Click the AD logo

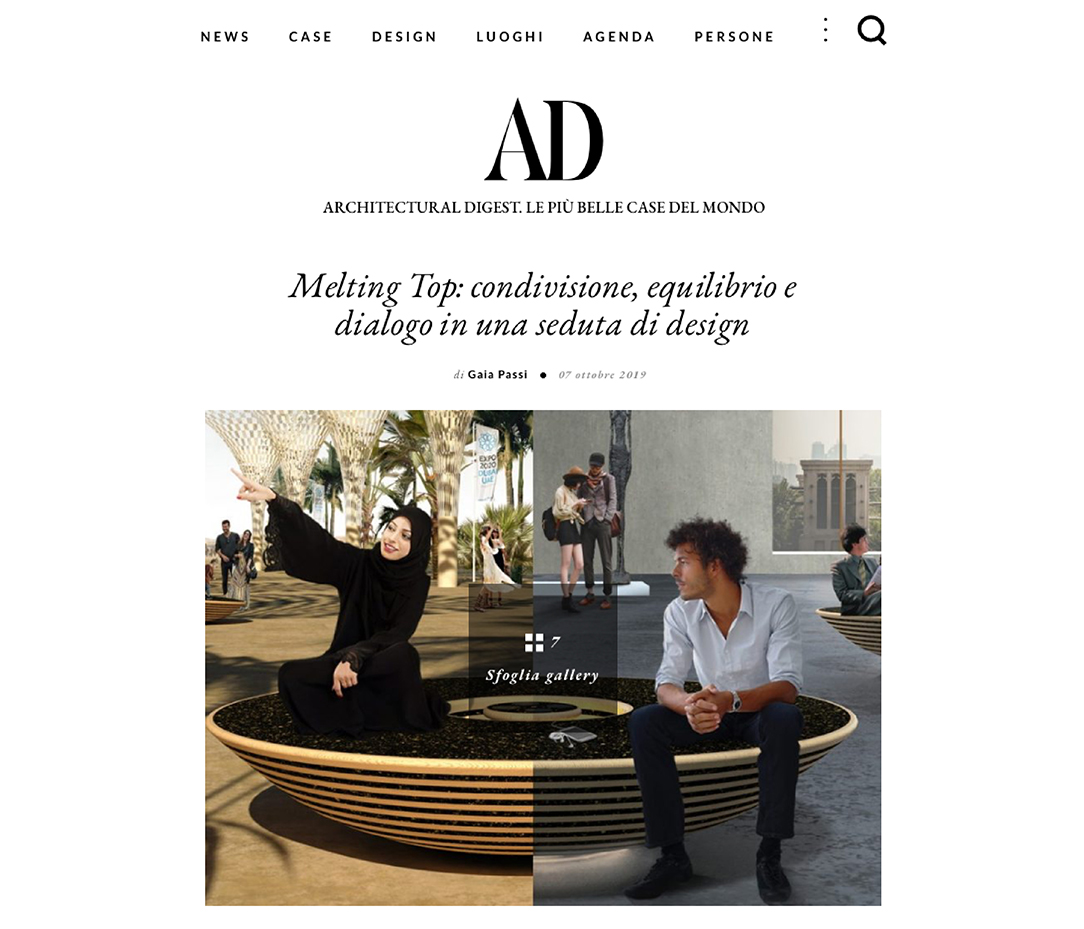click(543, 140)
